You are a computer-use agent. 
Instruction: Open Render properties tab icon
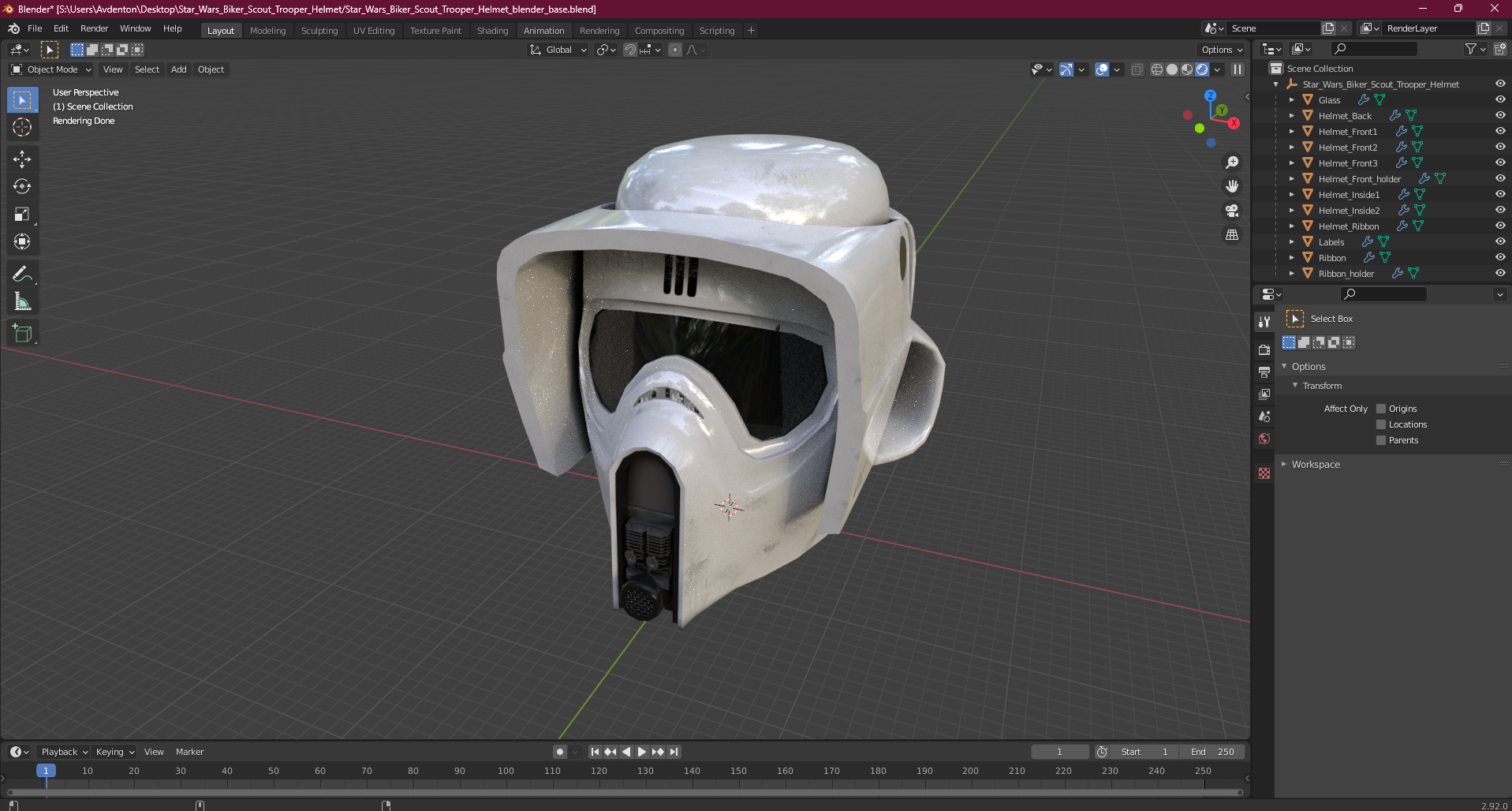click(x=1264, y=349)
